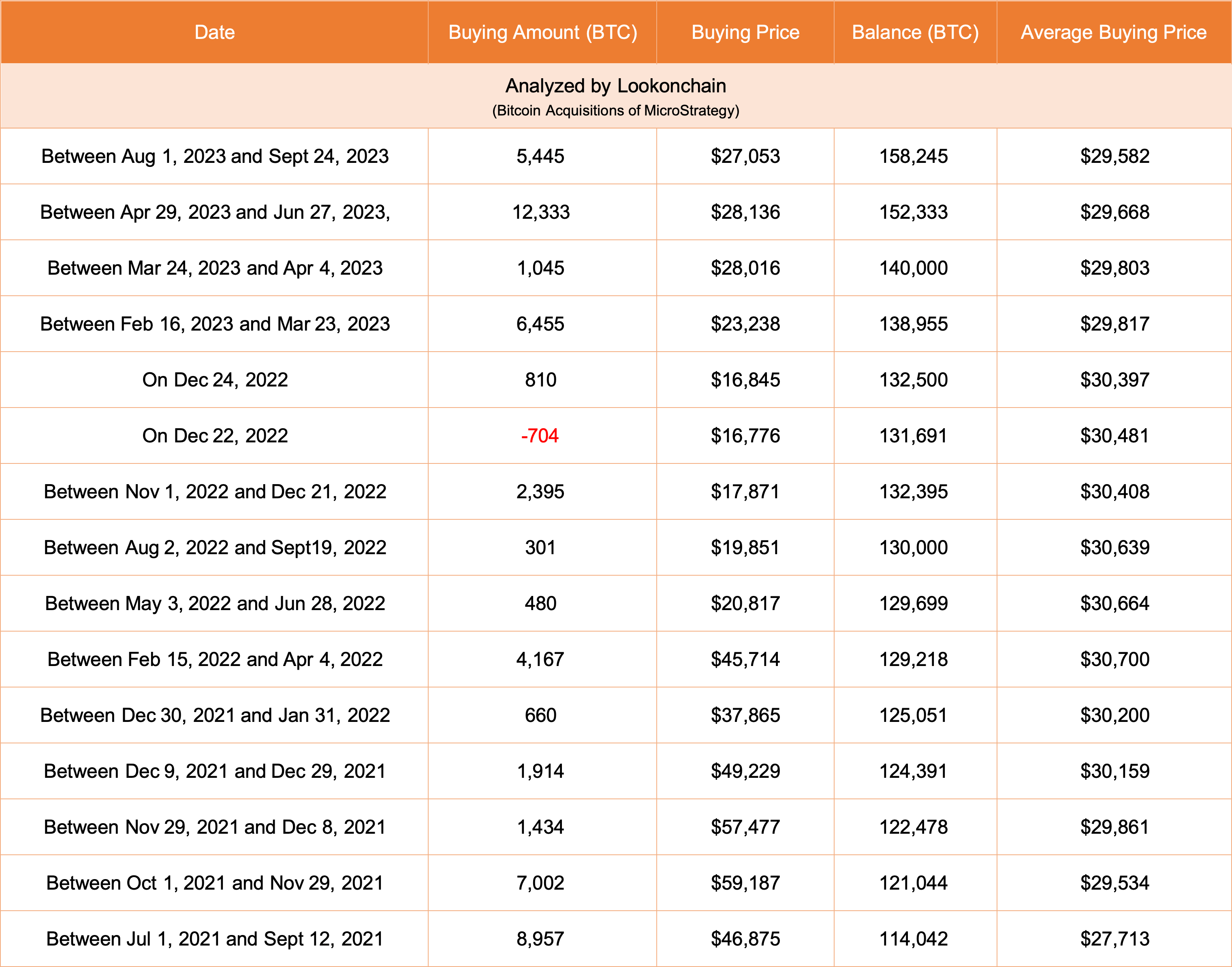Click the On Dec 24, 2022 date cell
The height and width of the screenshot is (967, 1232).
pos(215,379)
